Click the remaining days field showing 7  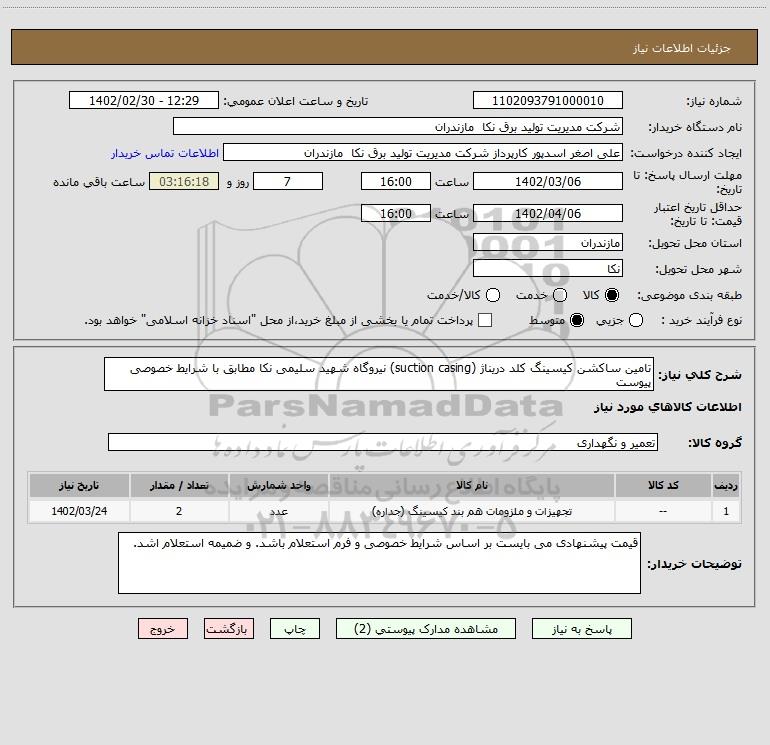click(x=288, y=181)
